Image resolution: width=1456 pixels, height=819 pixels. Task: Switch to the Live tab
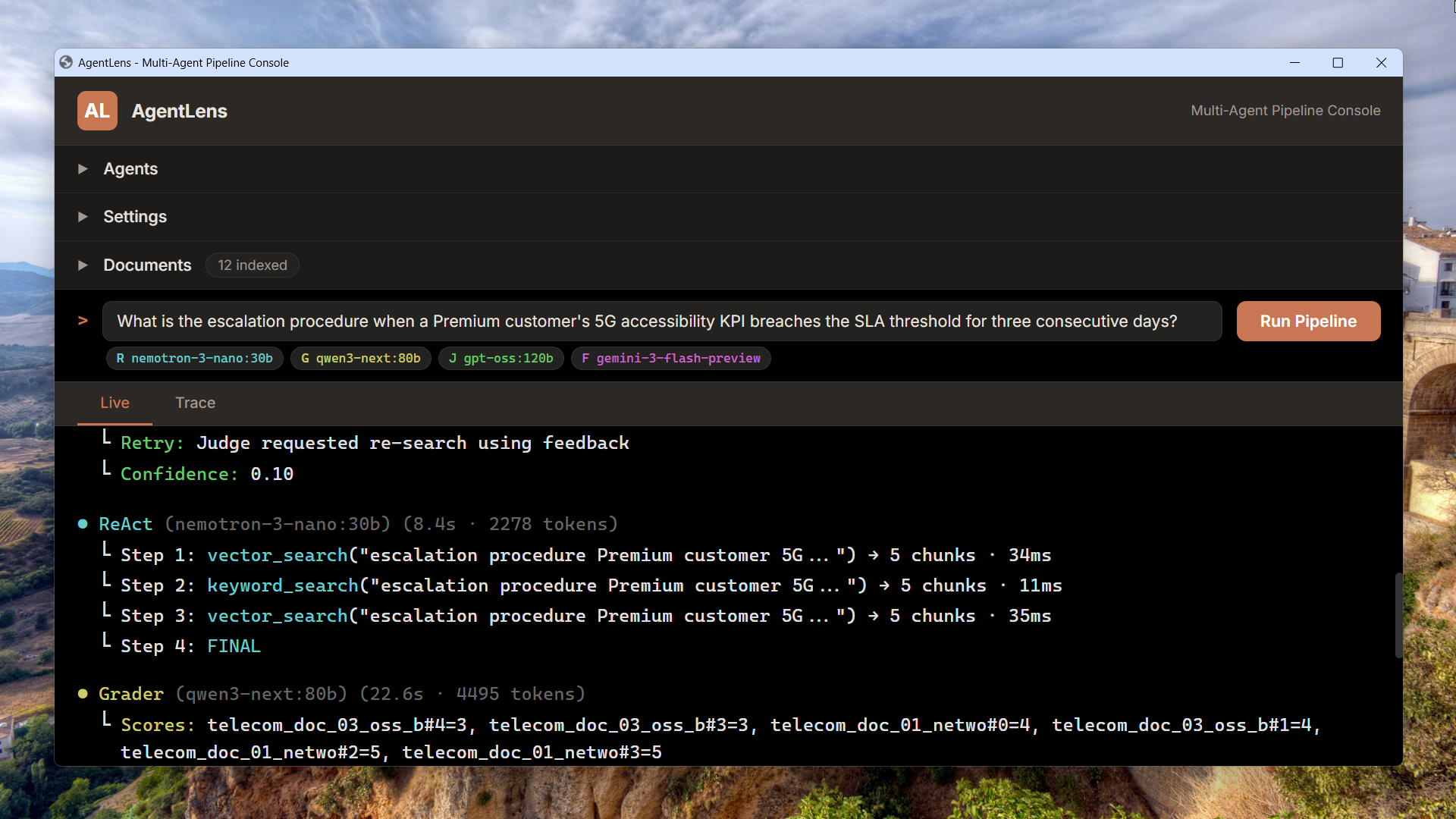pos(115,403)
